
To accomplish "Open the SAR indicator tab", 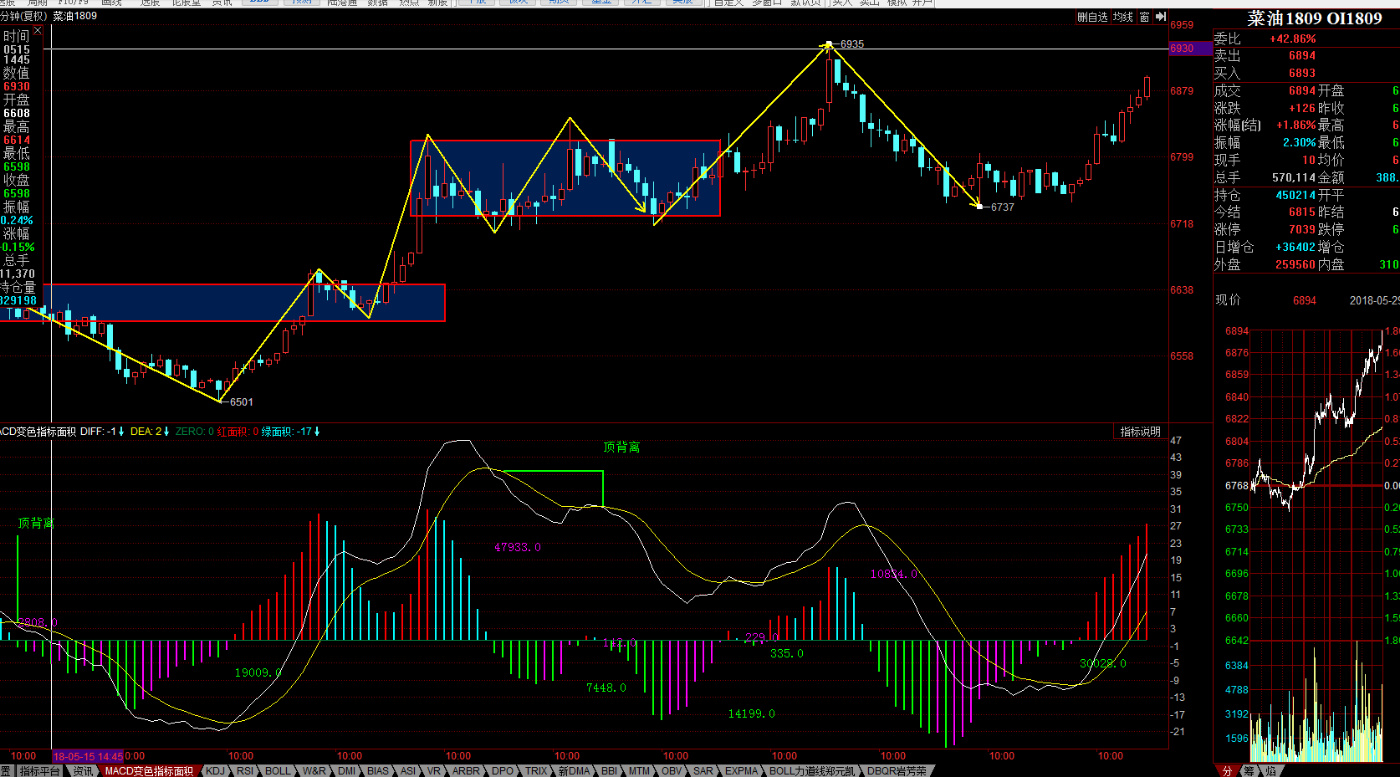I will pyautogui.click(x=703, y=771).
